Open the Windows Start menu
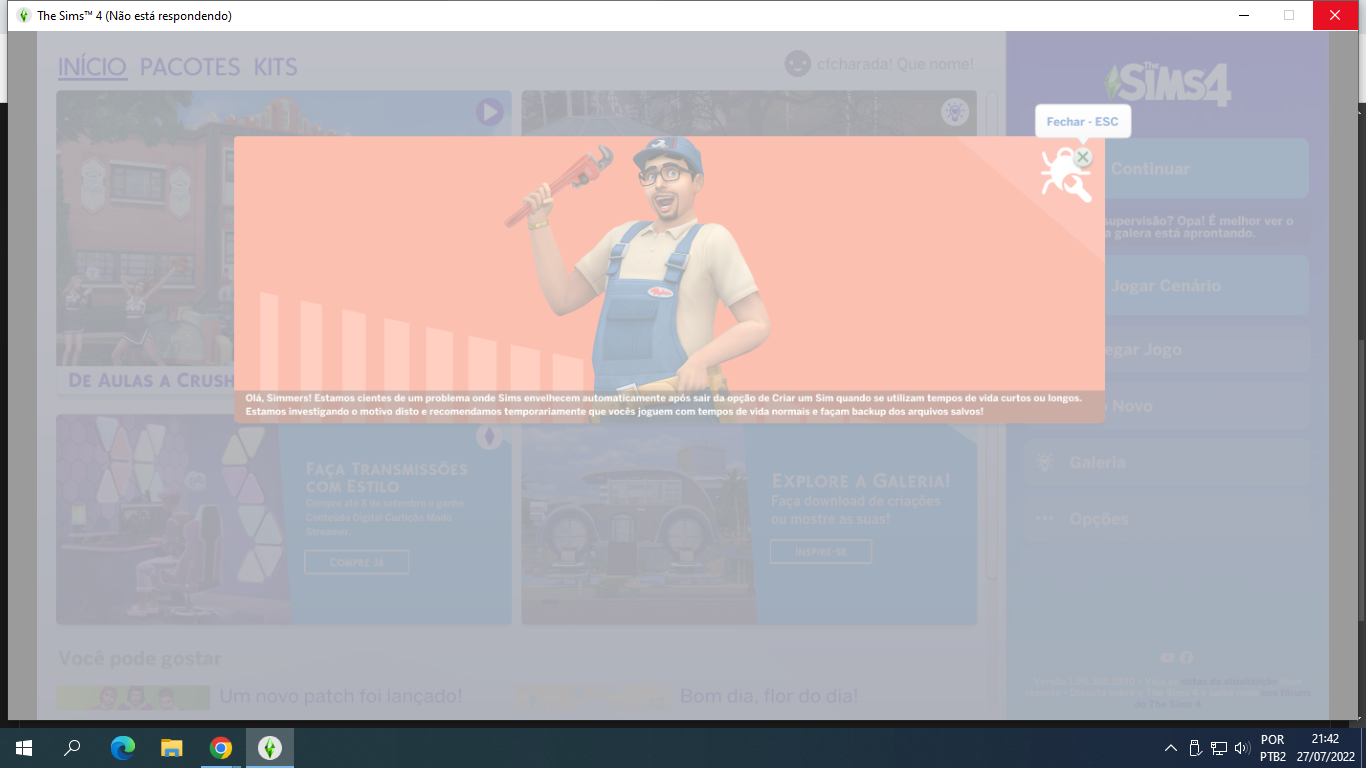Screen dimensions: 1366x768 pyautogui.click(x=24, y=748)
